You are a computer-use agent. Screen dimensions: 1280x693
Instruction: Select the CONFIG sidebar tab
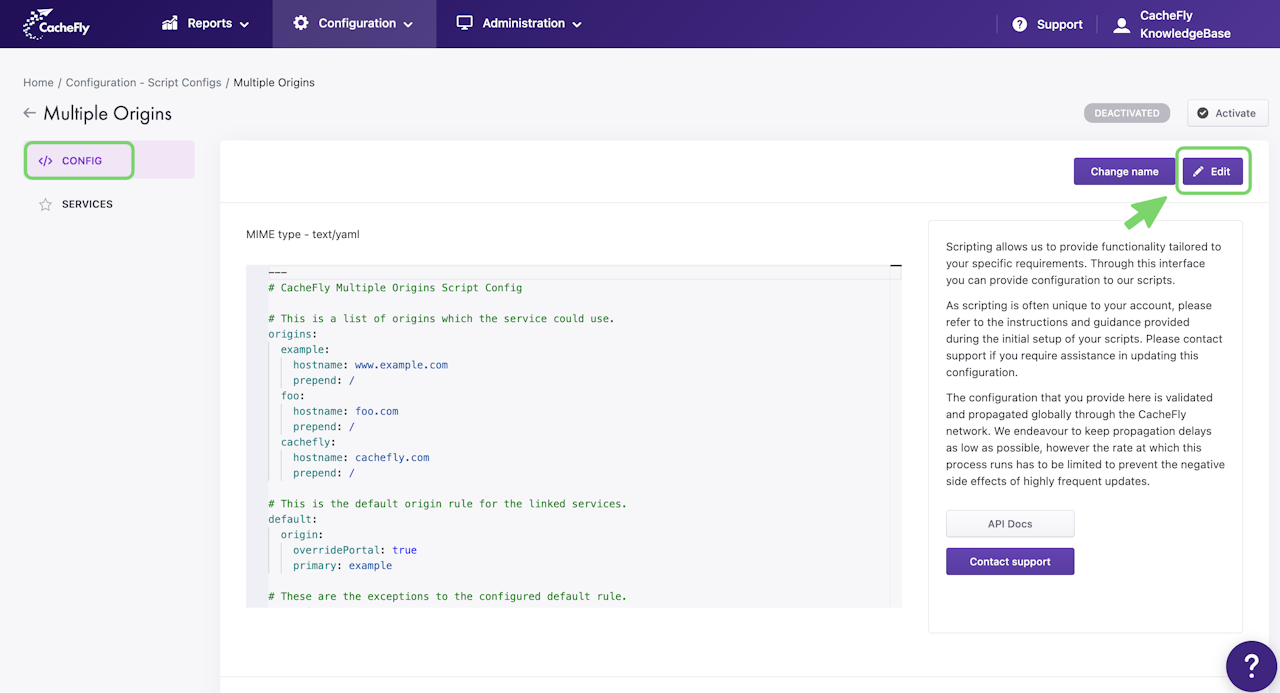point(80,161)
